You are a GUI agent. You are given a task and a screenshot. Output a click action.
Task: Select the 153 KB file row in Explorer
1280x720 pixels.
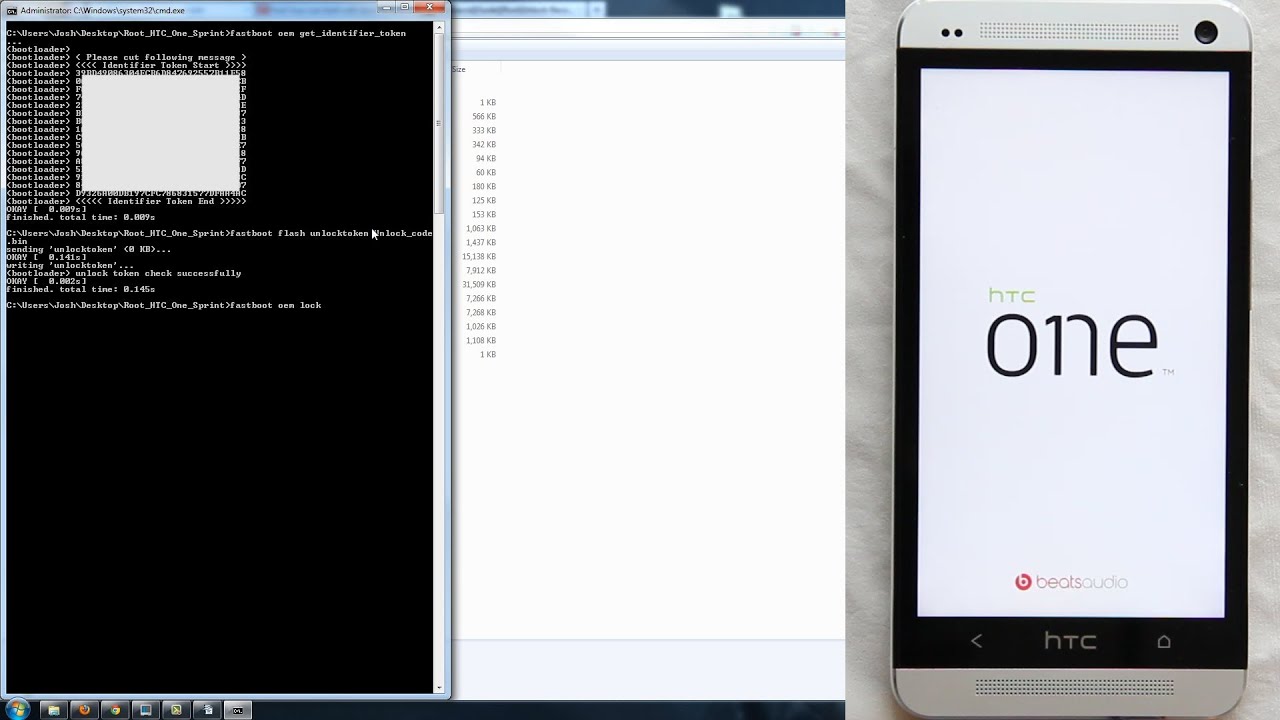point(484,214)
